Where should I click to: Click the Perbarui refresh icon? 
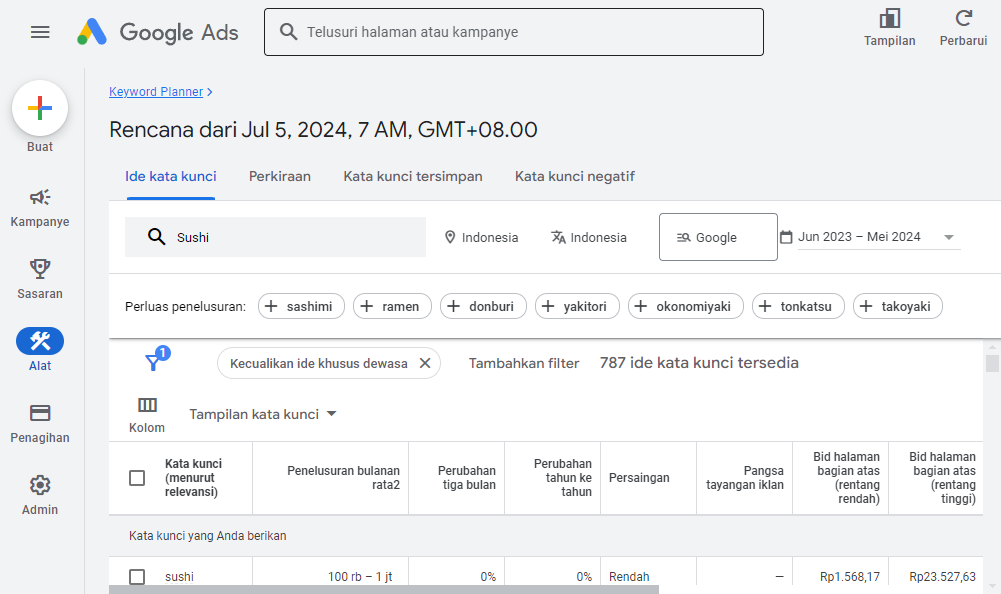(963, 19)
